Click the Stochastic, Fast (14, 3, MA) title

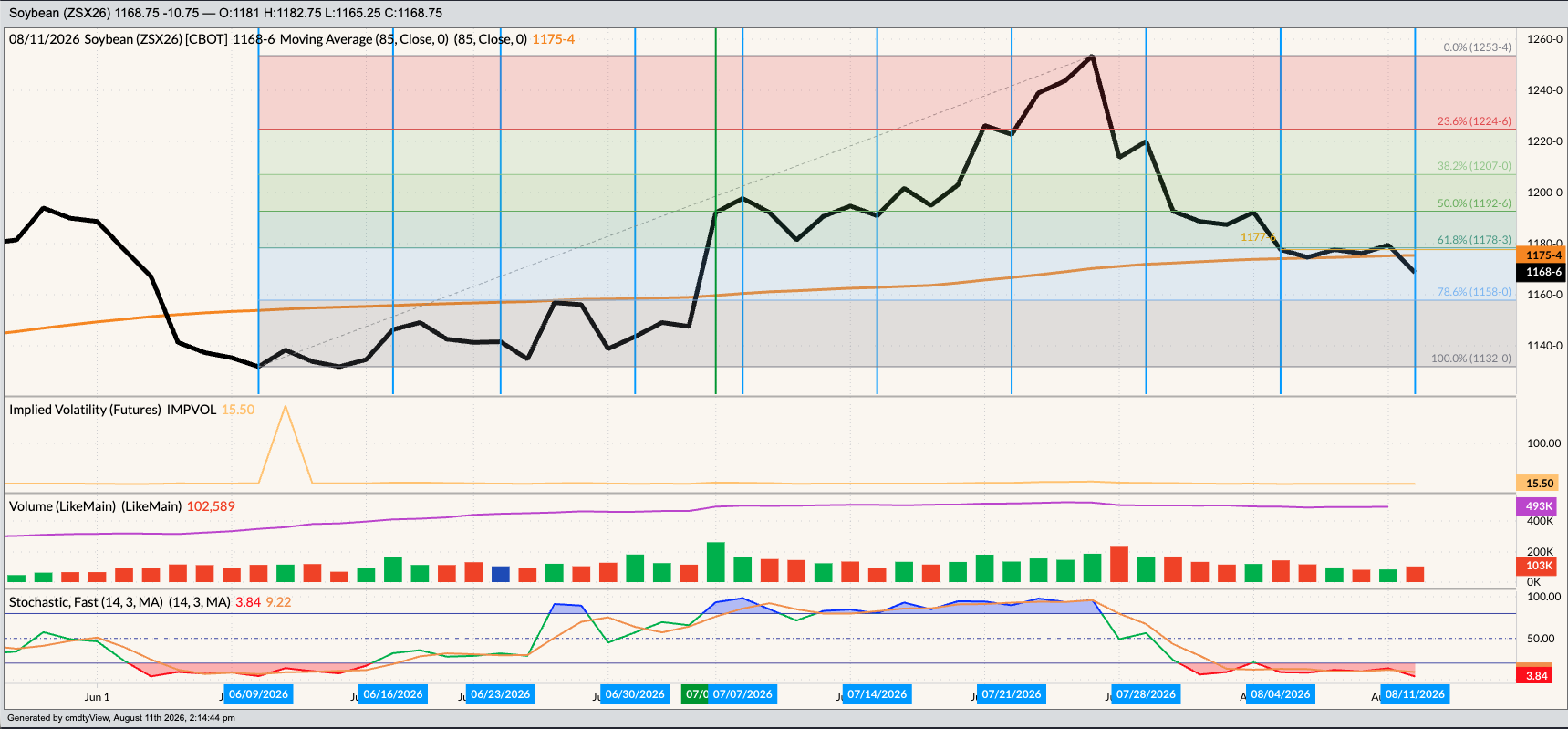[x=87, y=602]
